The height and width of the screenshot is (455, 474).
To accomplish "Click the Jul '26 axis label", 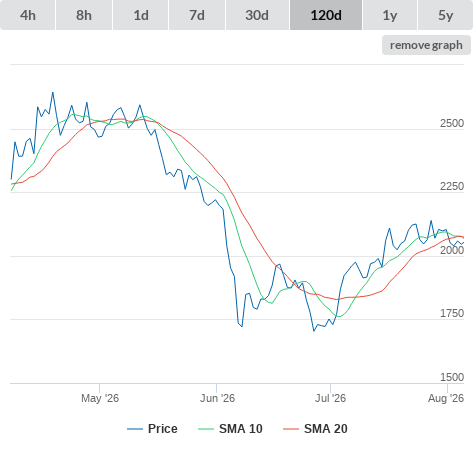I will pos(330,398).
